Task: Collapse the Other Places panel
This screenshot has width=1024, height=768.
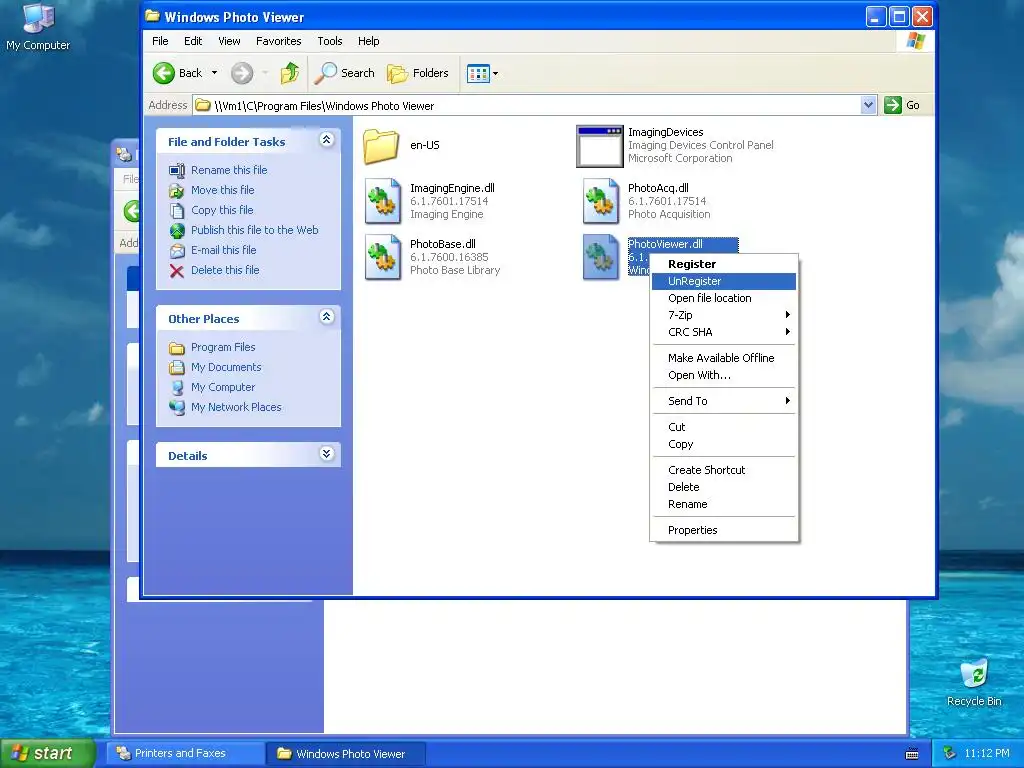Action: click(x=327, y=317)
